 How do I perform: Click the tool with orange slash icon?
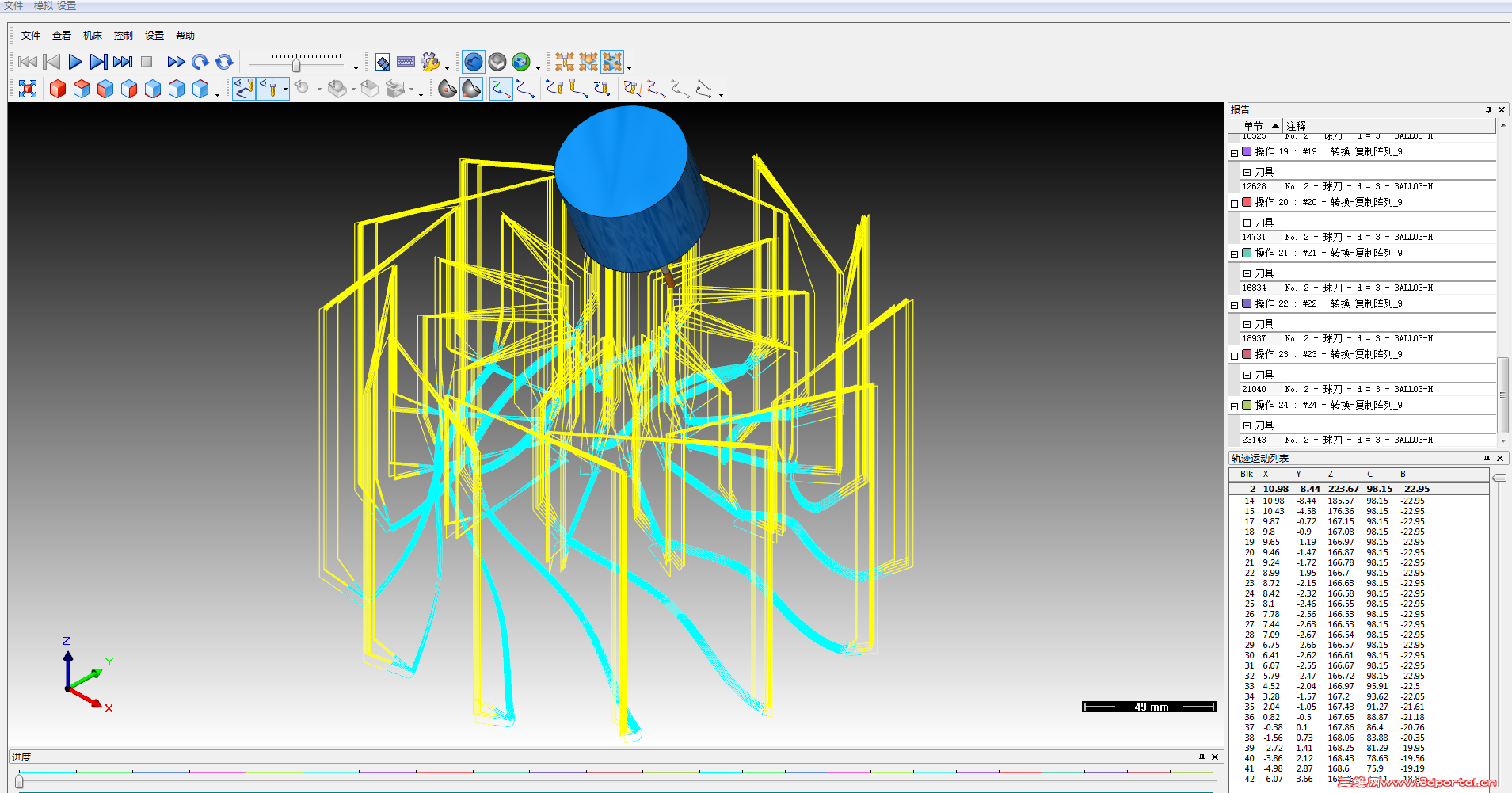632,89
